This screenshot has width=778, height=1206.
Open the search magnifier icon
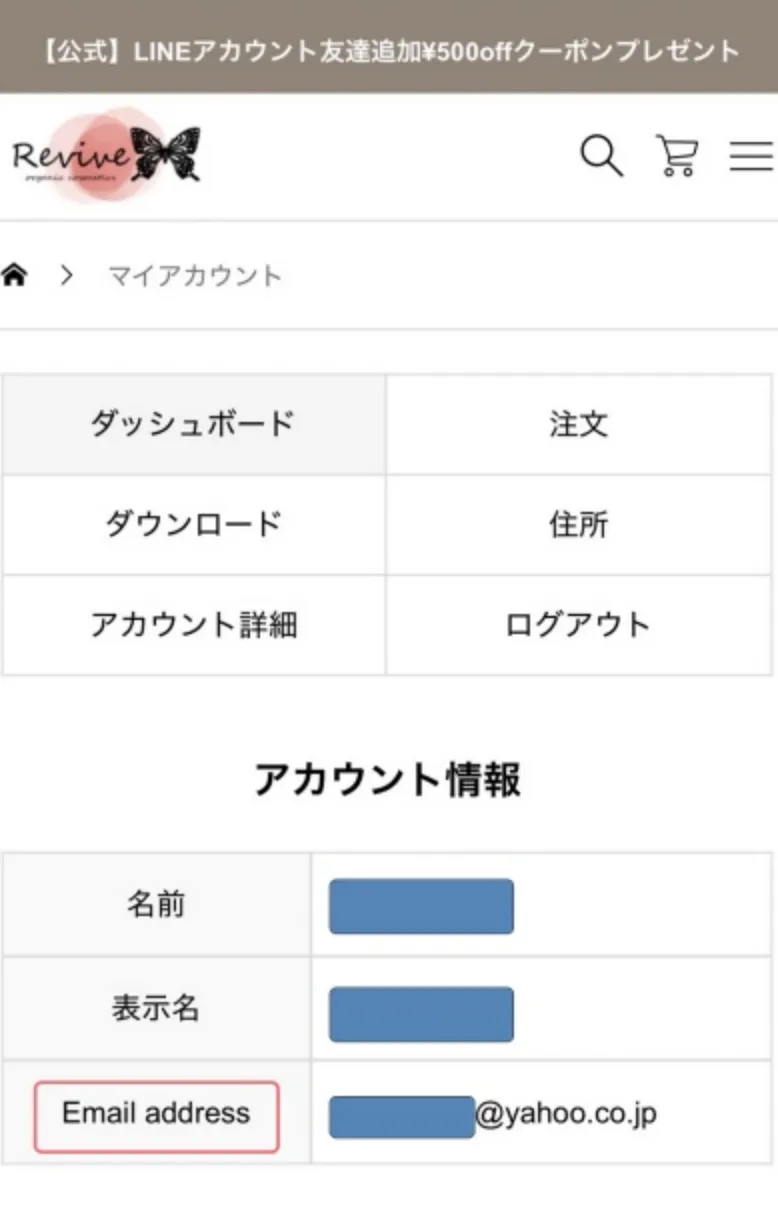[601, 157]
